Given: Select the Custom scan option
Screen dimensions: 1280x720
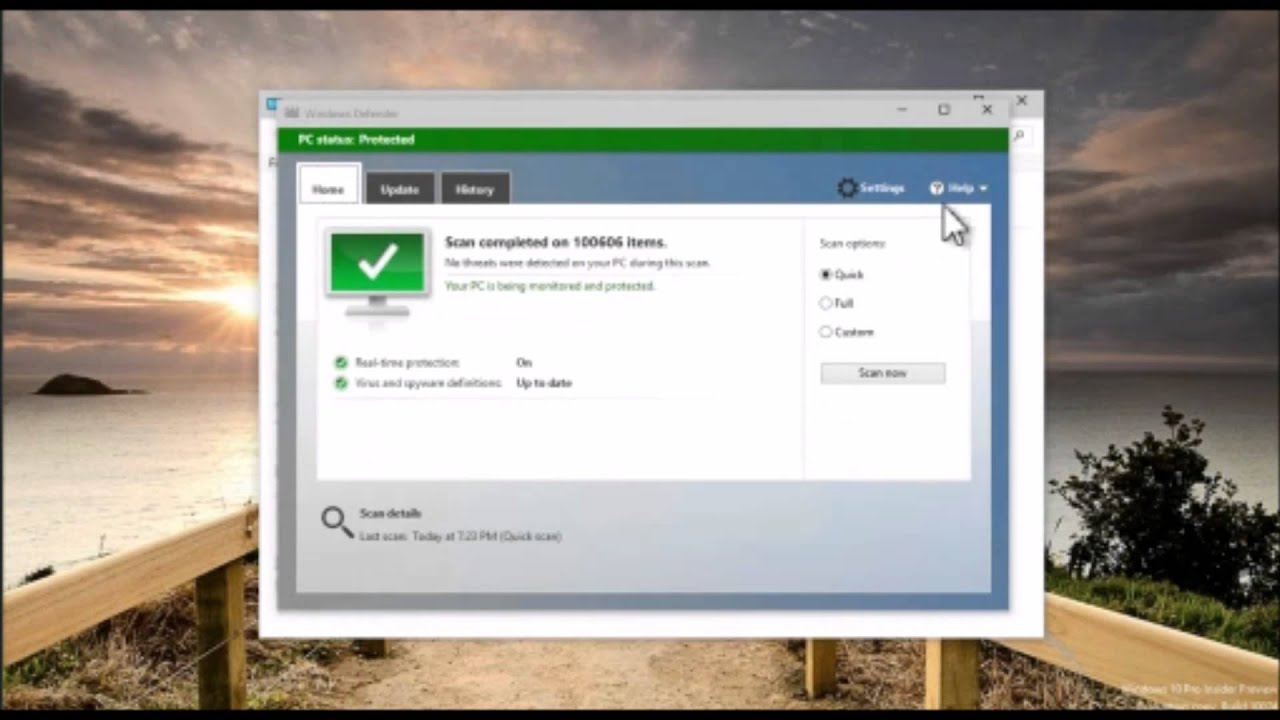Looking at the screenshot, I should click(826, 332).
